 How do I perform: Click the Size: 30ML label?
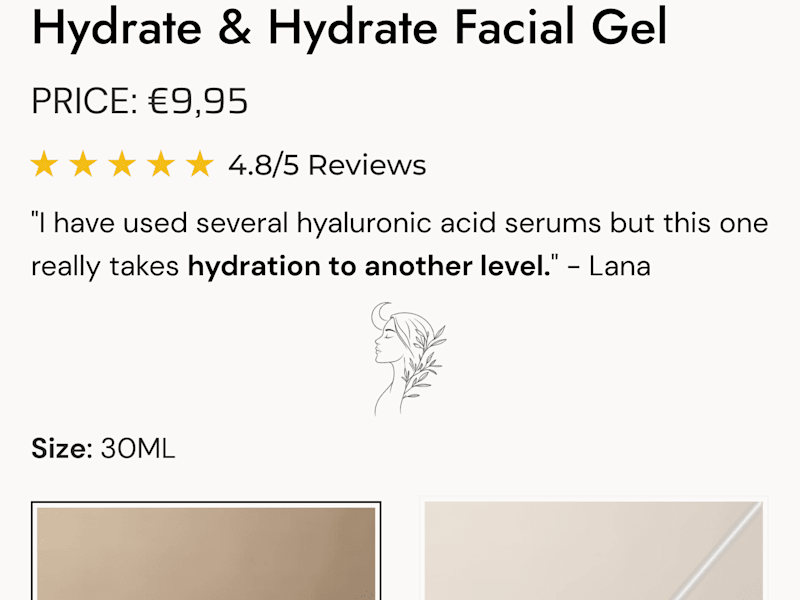(103, 449)
